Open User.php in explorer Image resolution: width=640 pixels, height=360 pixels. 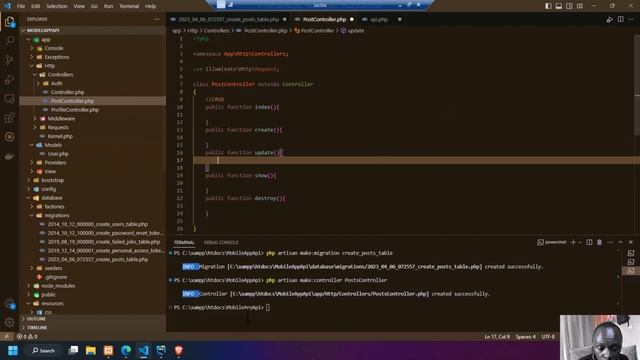click(58, 154)
